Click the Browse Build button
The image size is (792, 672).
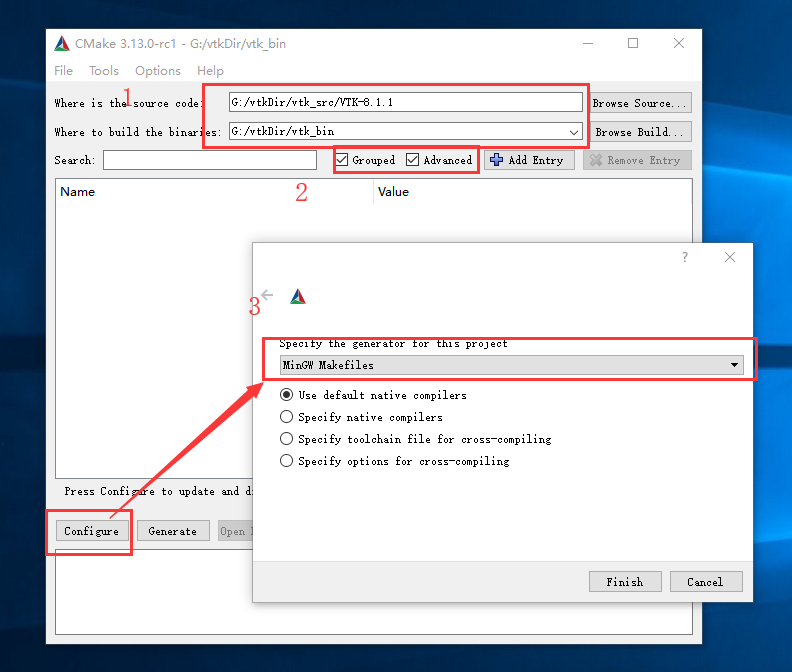tap(640, 132)
